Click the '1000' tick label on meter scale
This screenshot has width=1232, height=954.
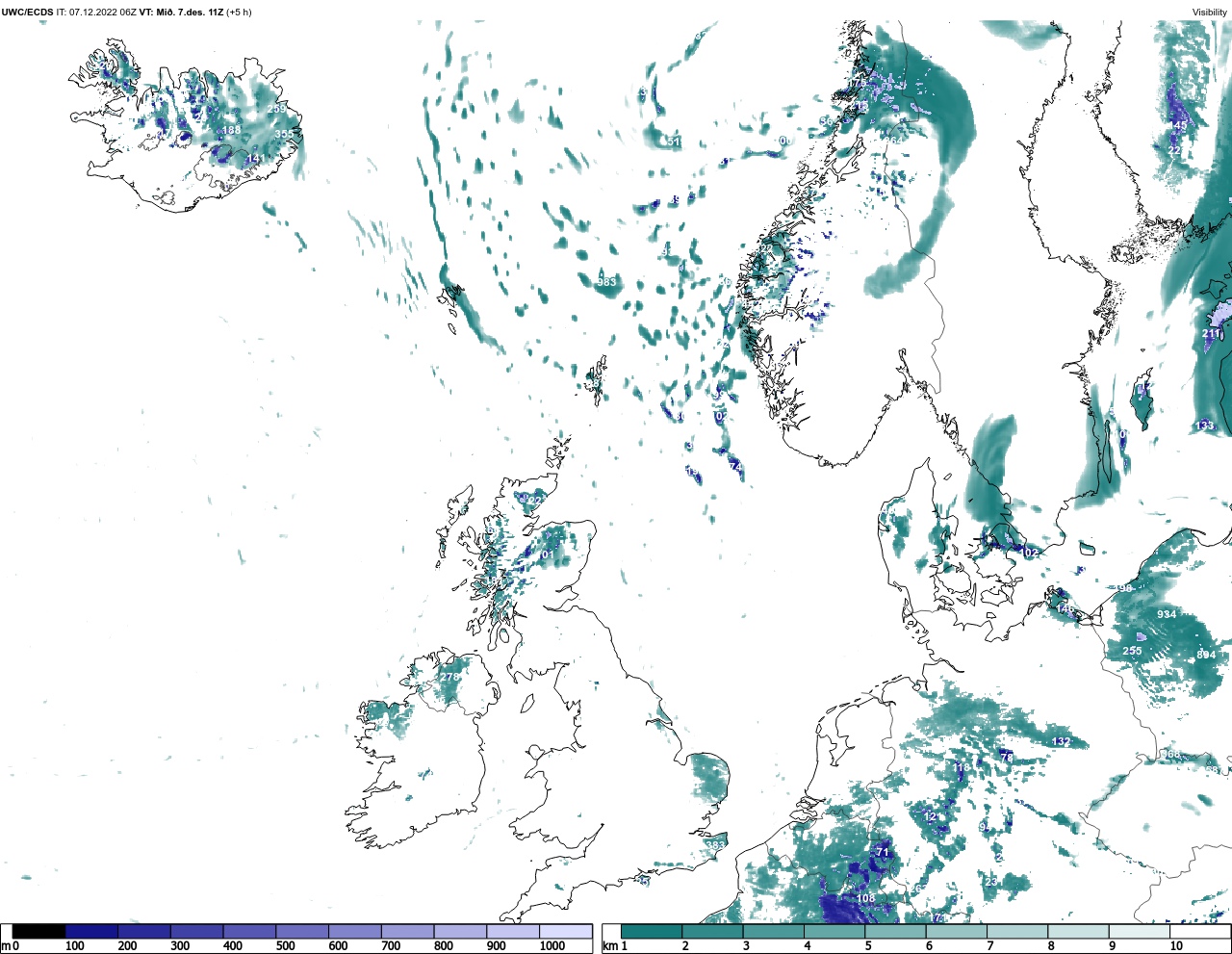552,946
